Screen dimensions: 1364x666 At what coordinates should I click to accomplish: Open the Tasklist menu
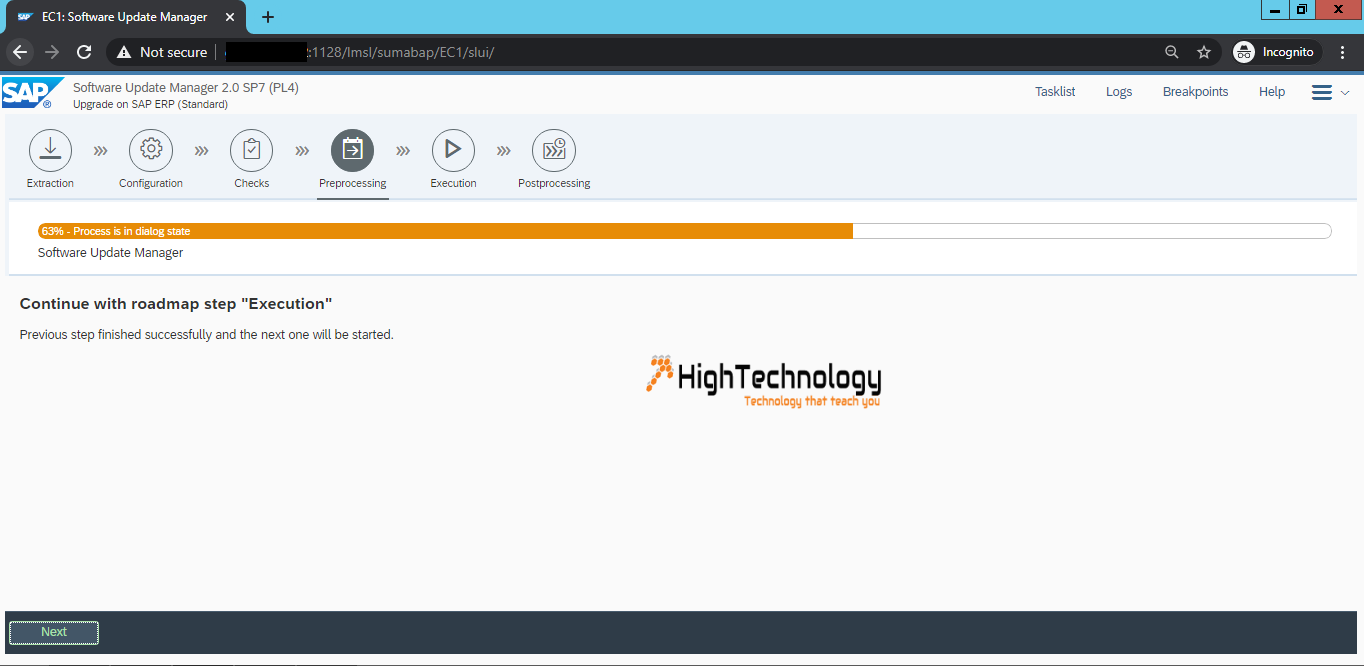(1055, 92)
